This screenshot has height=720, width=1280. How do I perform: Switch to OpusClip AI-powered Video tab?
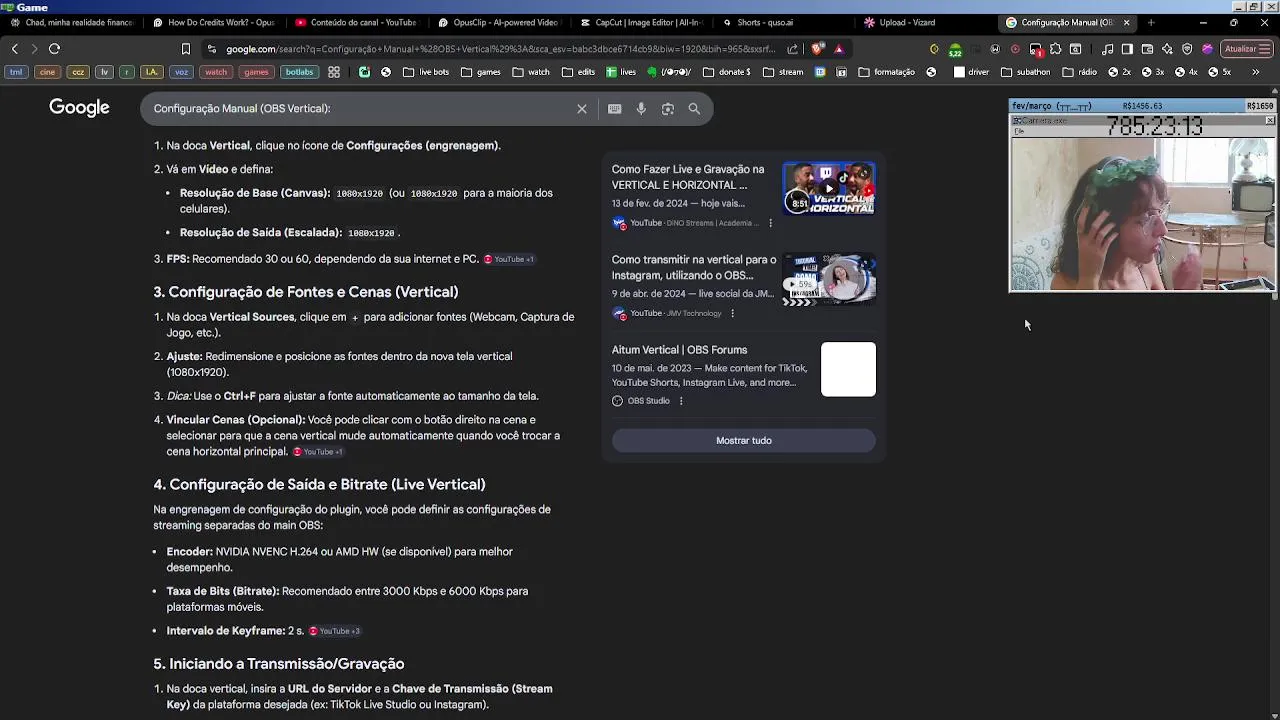[x=499, y=22]
